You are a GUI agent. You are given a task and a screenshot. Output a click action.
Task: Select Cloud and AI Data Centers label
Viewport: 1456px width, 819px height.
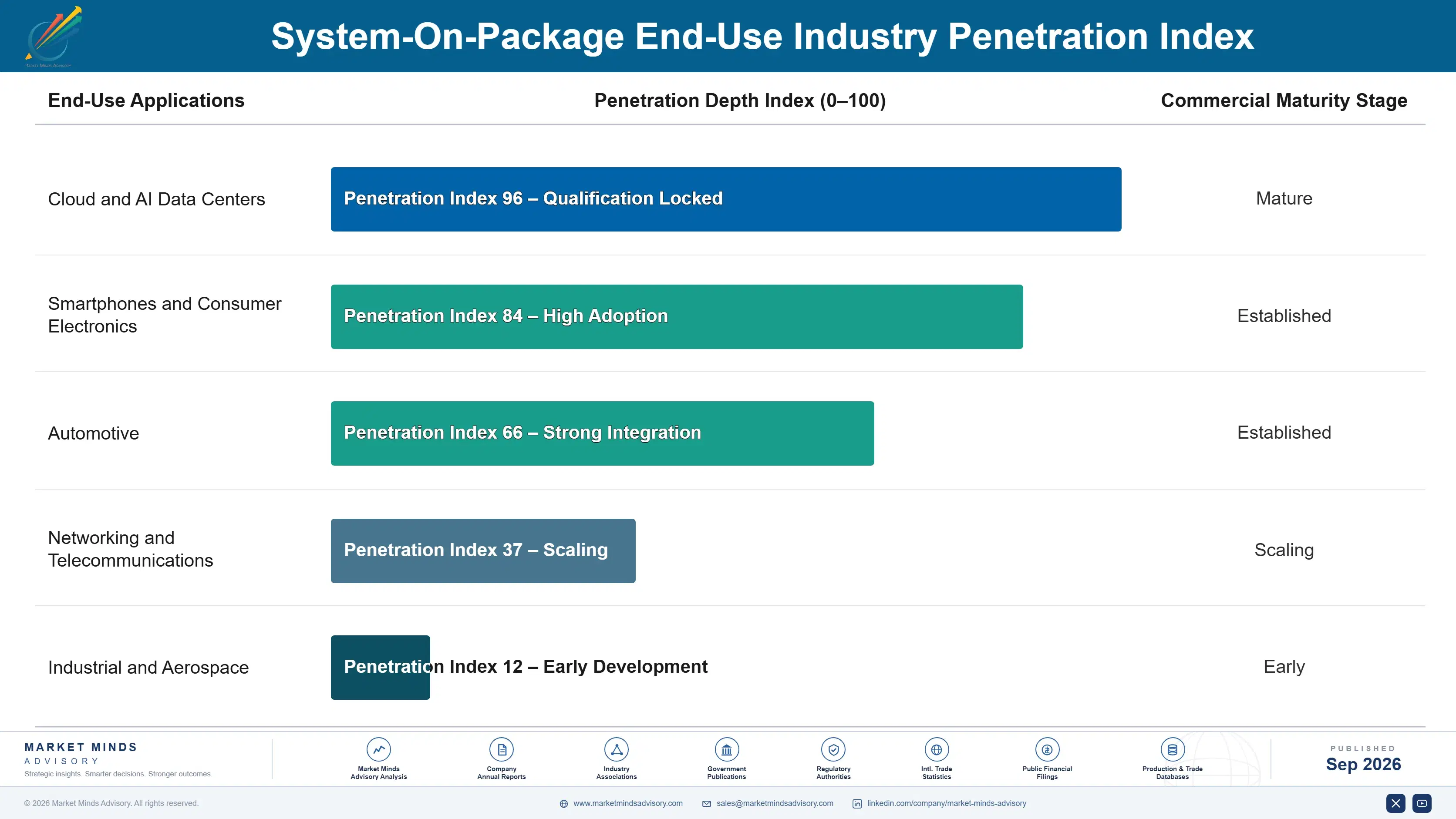[157, 199]
